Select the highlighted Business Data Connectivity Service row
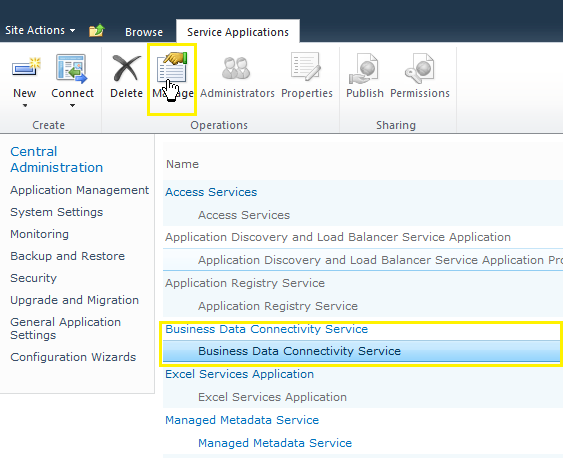563x458 pixels. (x=361, y=351)
